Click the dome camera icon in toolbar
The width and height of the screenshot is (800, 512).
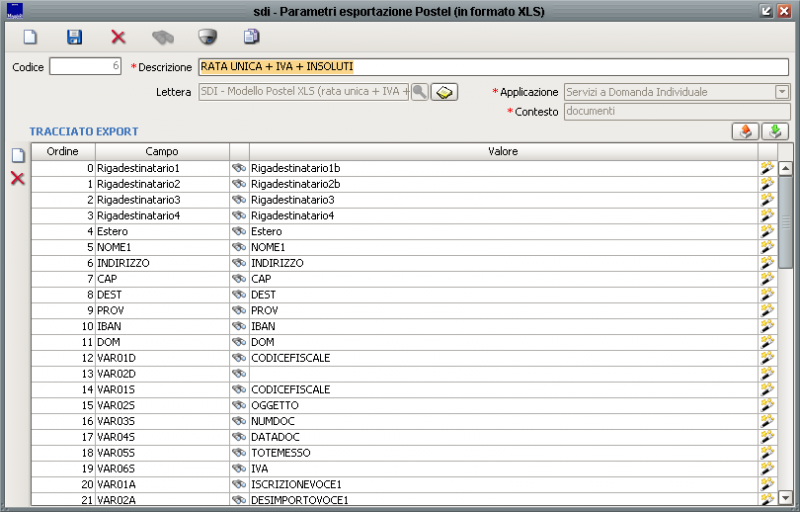(207, 37)
